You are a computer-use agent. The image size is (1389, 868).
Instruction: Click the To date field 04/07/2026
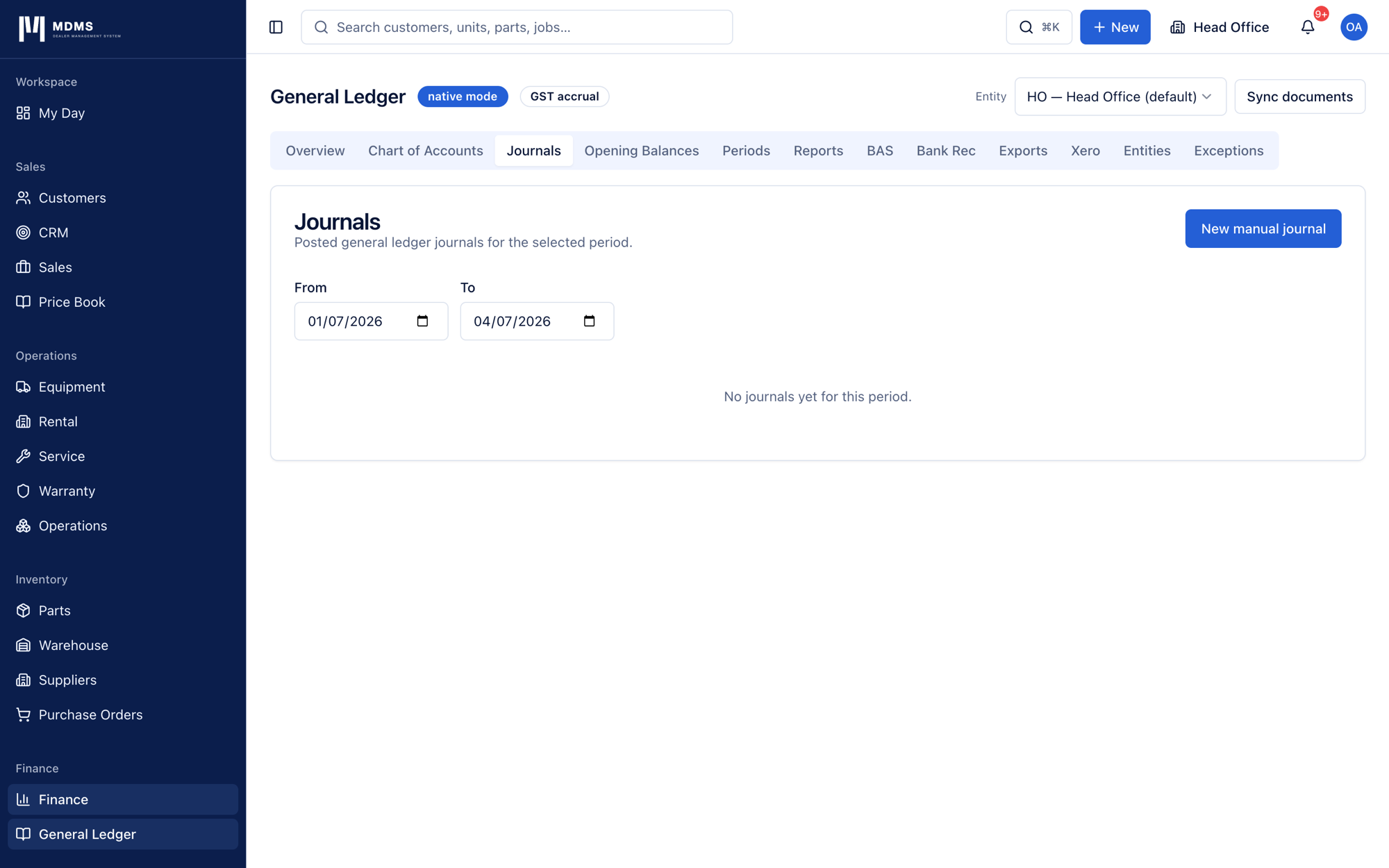pyautogui.click(x=537, y=321)
